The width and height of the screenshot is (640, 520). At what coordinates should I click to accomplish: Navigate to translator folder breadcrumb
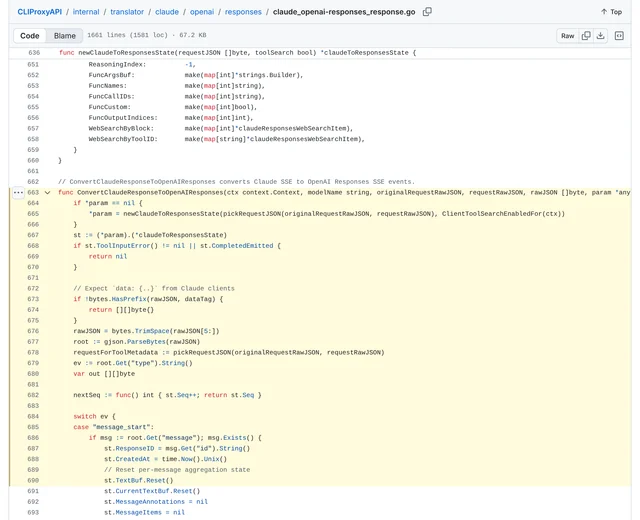(x=127, y=12)
